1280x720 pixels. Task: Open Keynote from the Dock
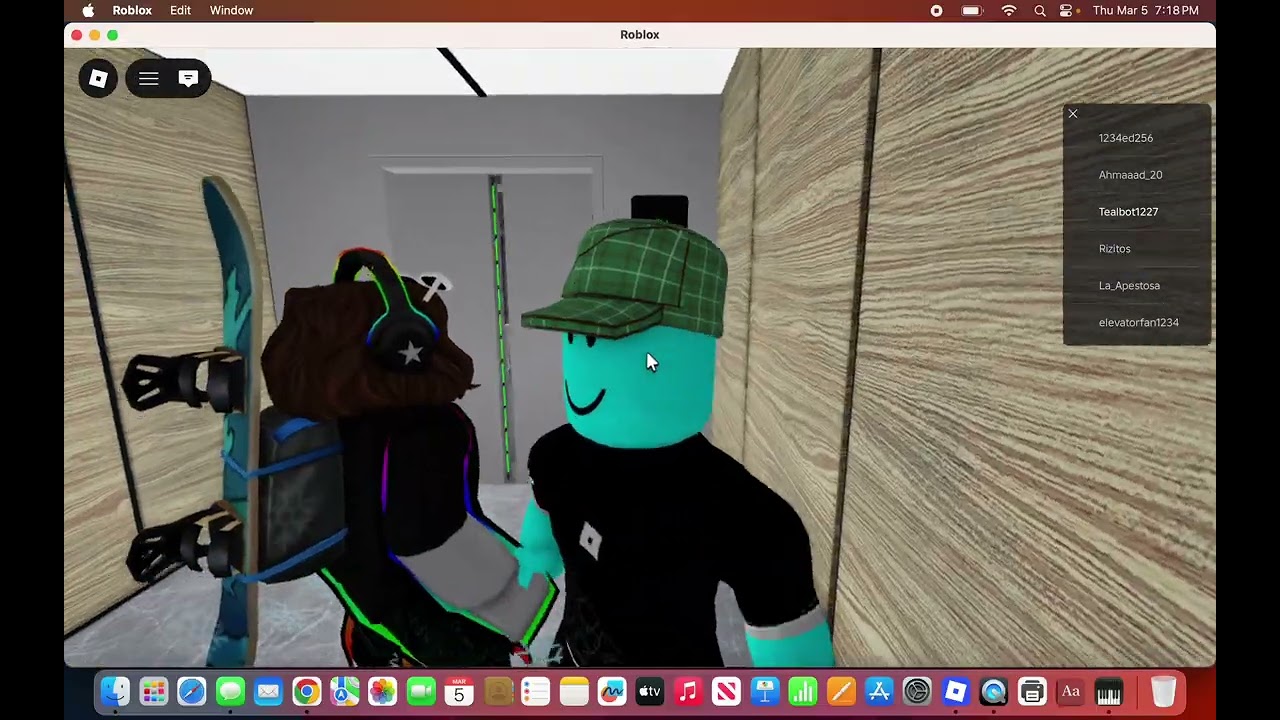point(765,691)
